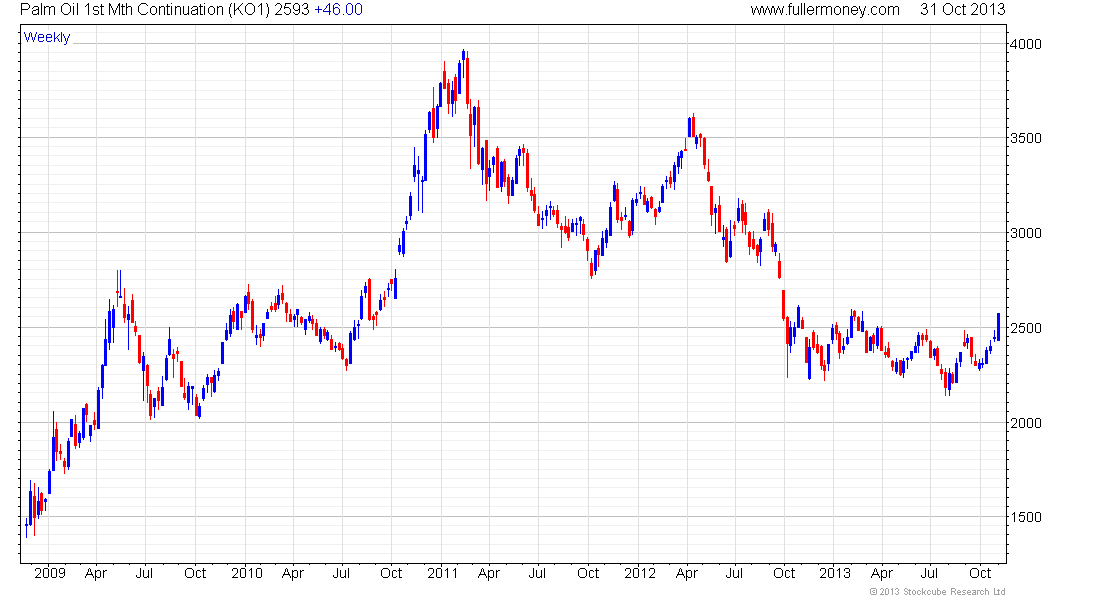Click the 2012 year axis label
Image resolution: width=1100 pixels, height=600 pixels.
[640, 573]
